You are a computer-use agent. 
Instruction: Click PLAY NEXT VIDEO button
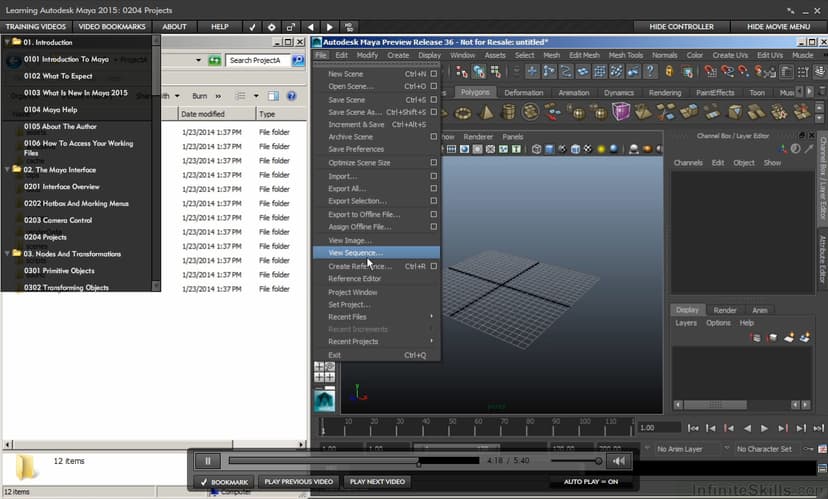pyautogui.click(x=378, y=482)
